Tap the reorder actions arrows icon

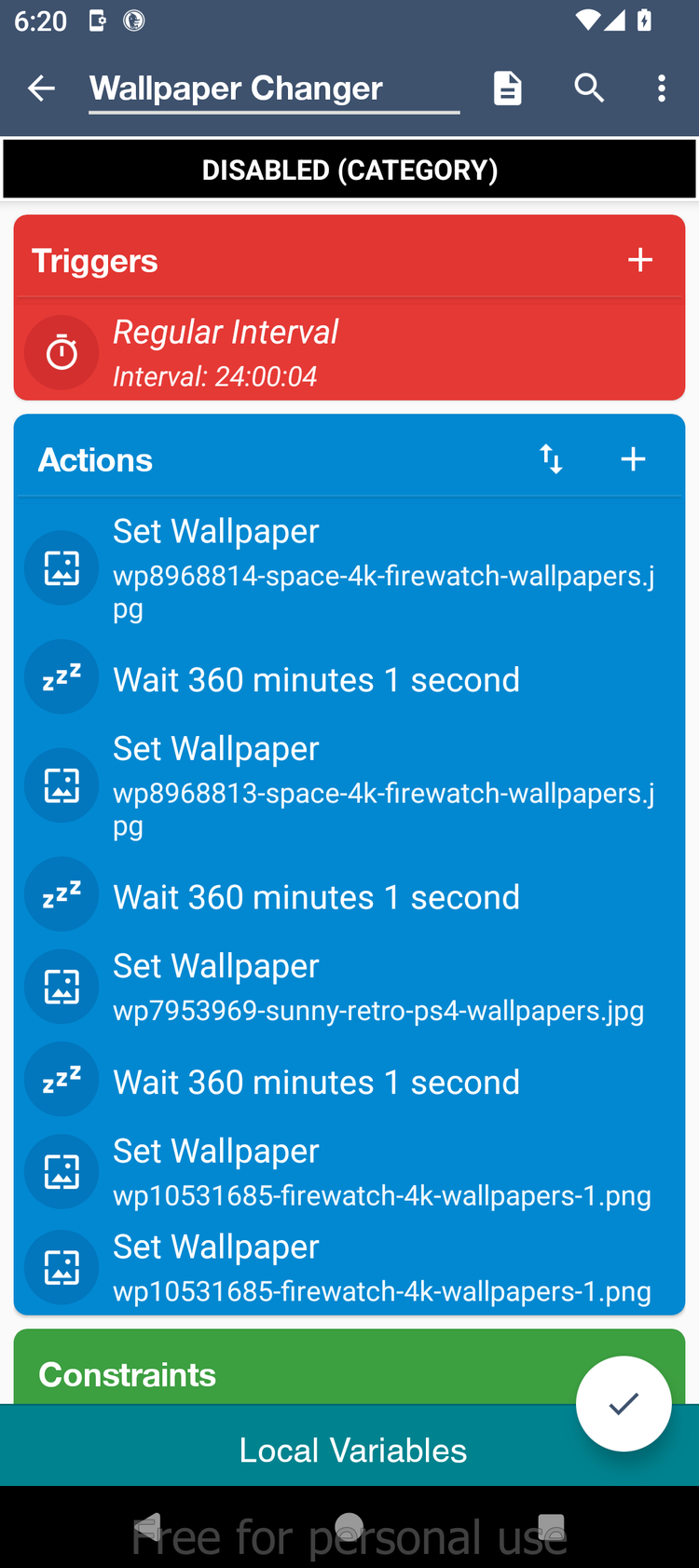551,459
